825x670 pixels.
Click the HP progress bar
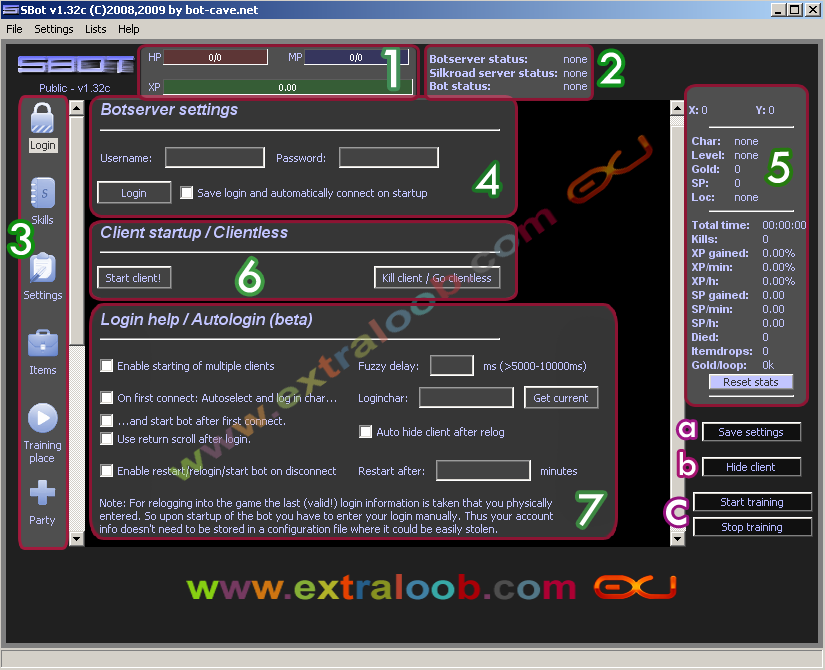coord(215,57)
